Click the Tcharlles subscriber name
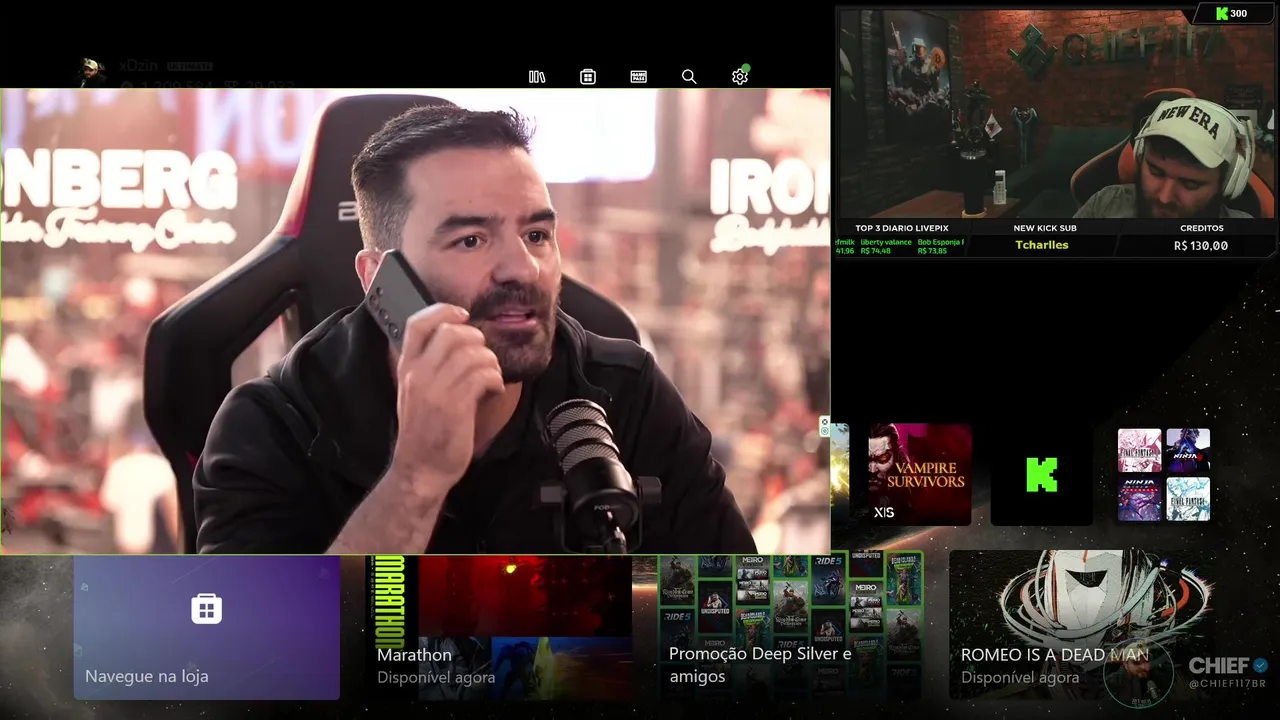 (1042, 245)
